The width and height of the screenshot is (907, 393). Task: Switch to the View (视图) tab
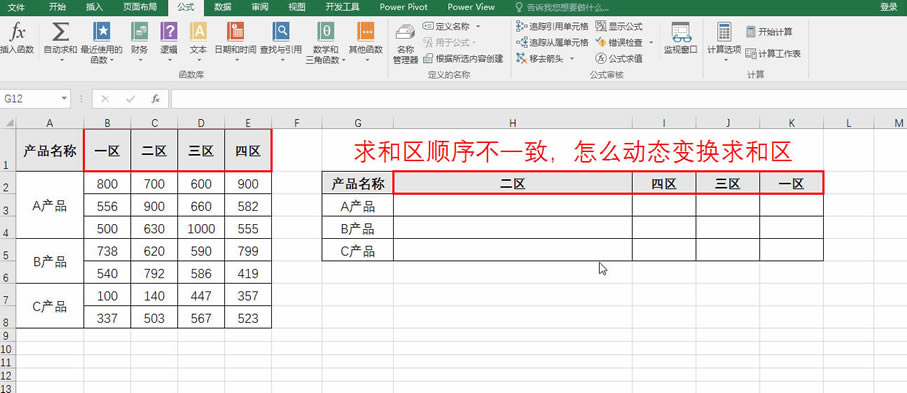pos(297,7)
